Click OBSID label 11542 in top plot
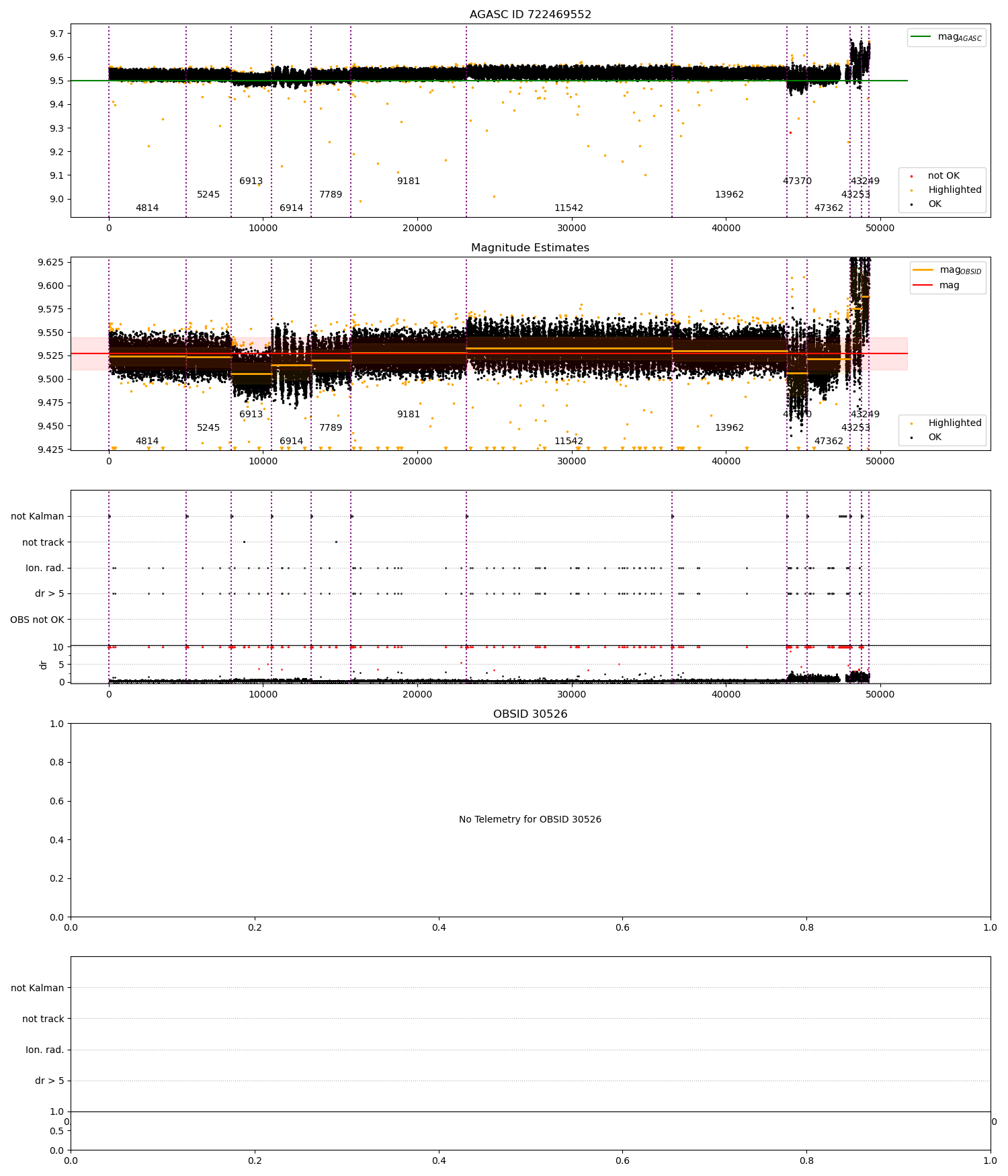This screenshot has width=1008, height=1176. click(569, 208)
